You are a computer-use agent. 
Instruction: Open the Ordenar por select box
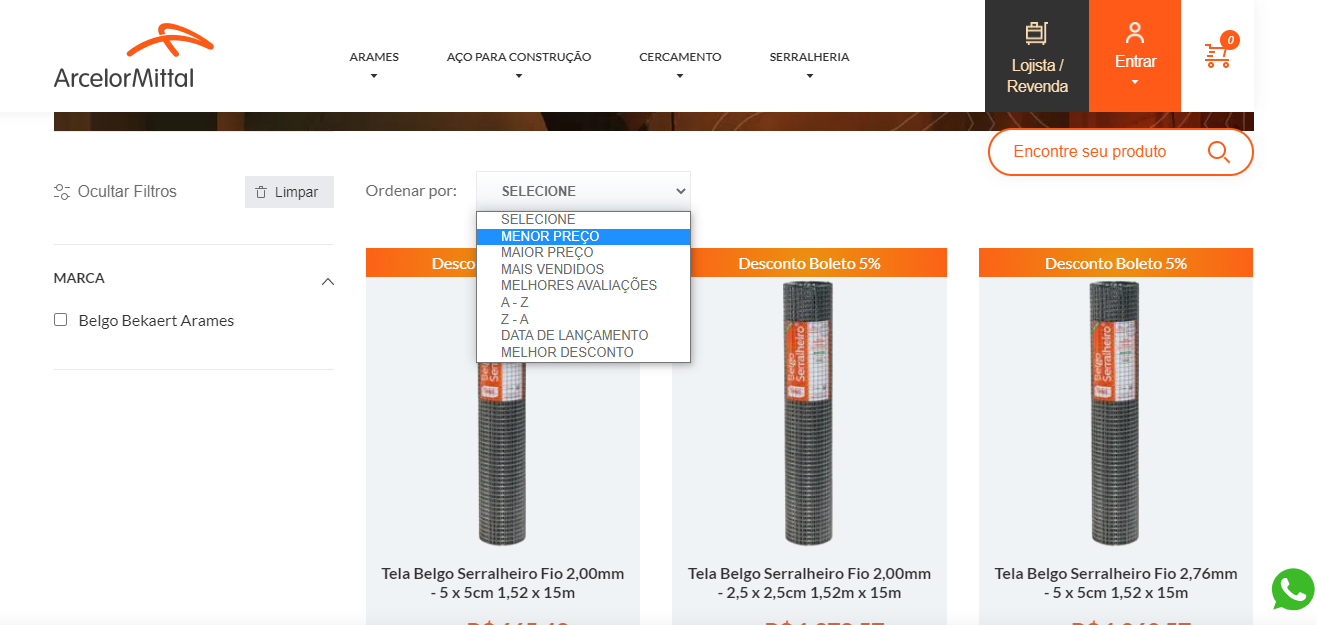click(583, 191)
